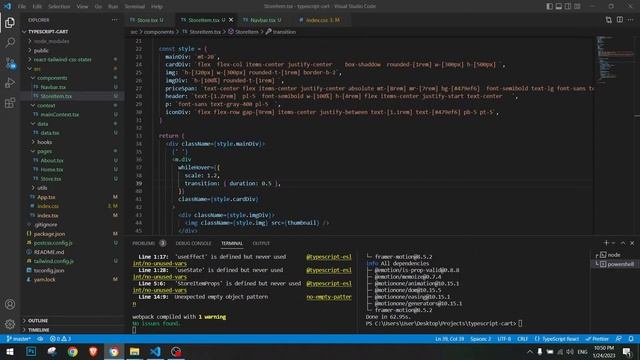Click the master branch in status bar
This screenshot has height=360, width=640.
click(x=18, y=339)
